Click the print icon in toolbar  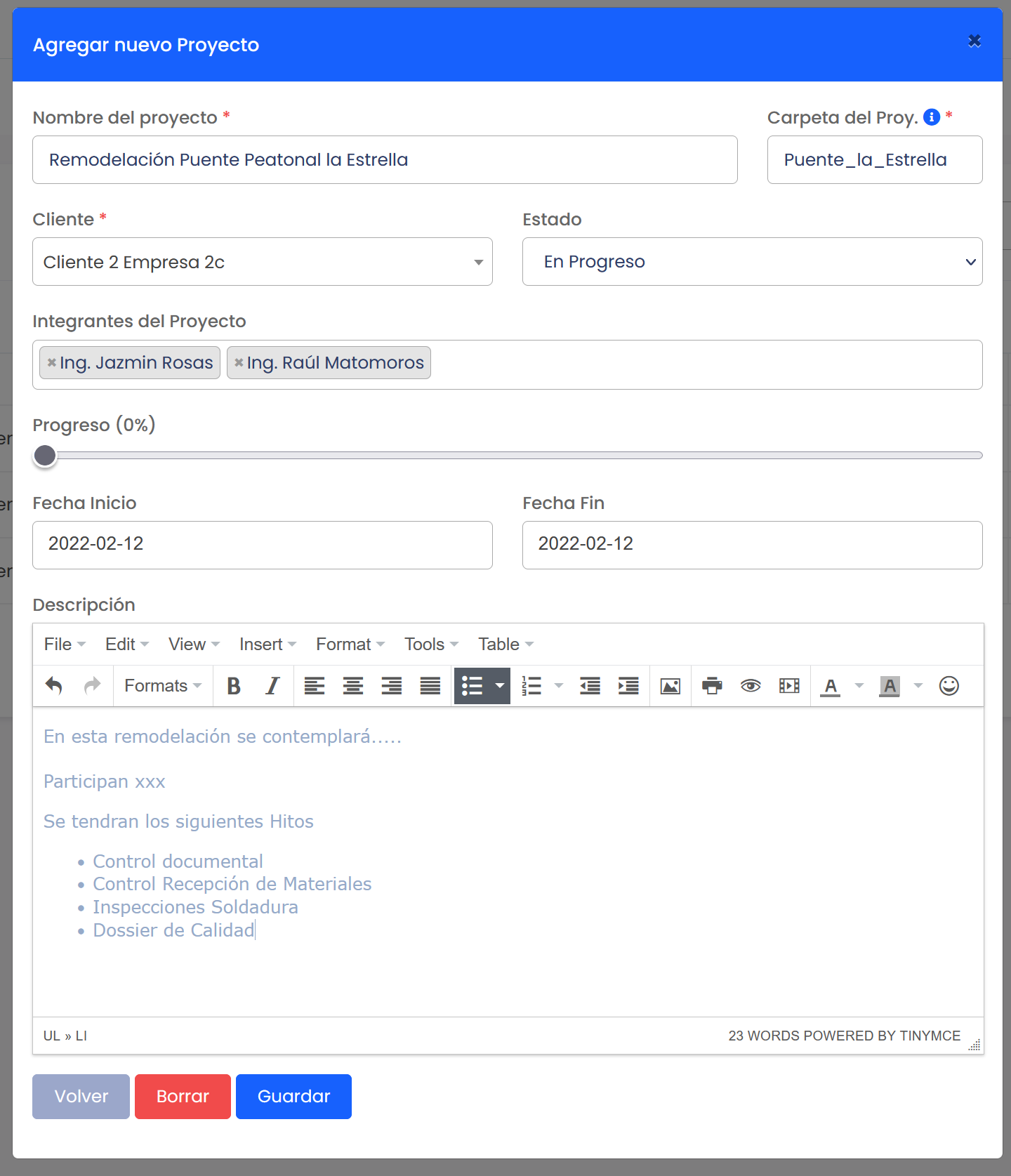point(712,686)
